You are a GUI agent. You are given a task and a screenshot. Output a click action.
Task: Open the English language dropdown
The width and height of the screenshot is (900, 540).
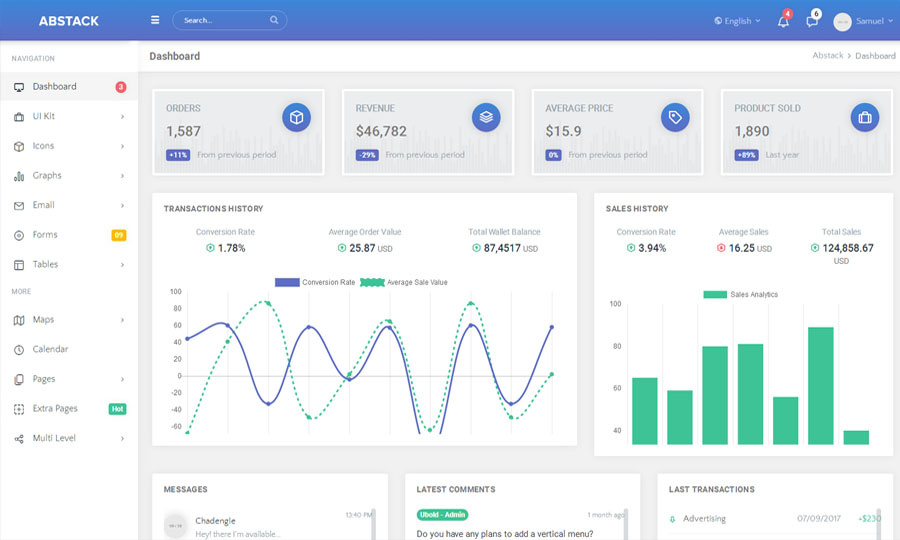click(x=737, y=21)
